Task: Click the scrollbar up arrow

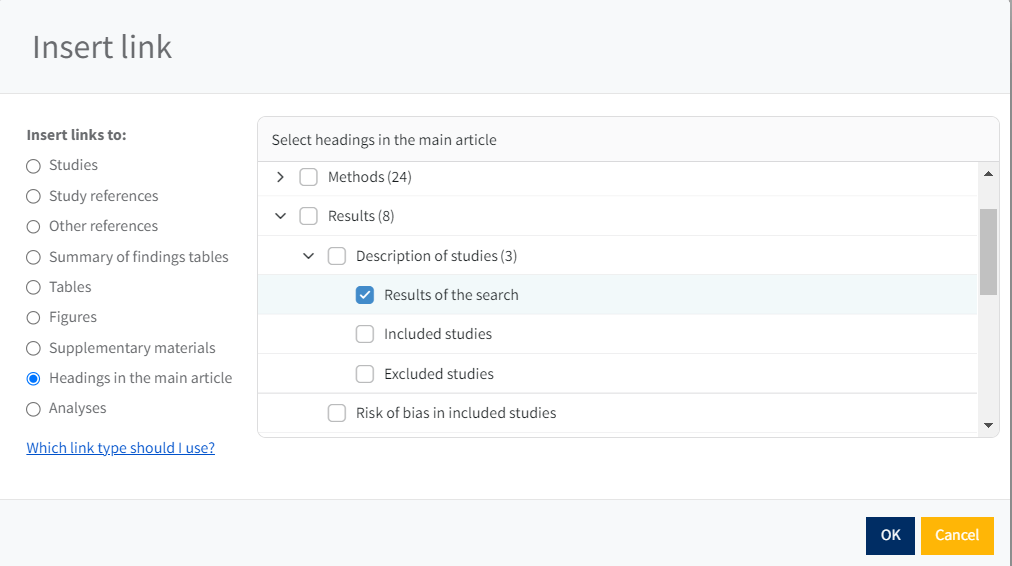Action: tap(988, 174)
